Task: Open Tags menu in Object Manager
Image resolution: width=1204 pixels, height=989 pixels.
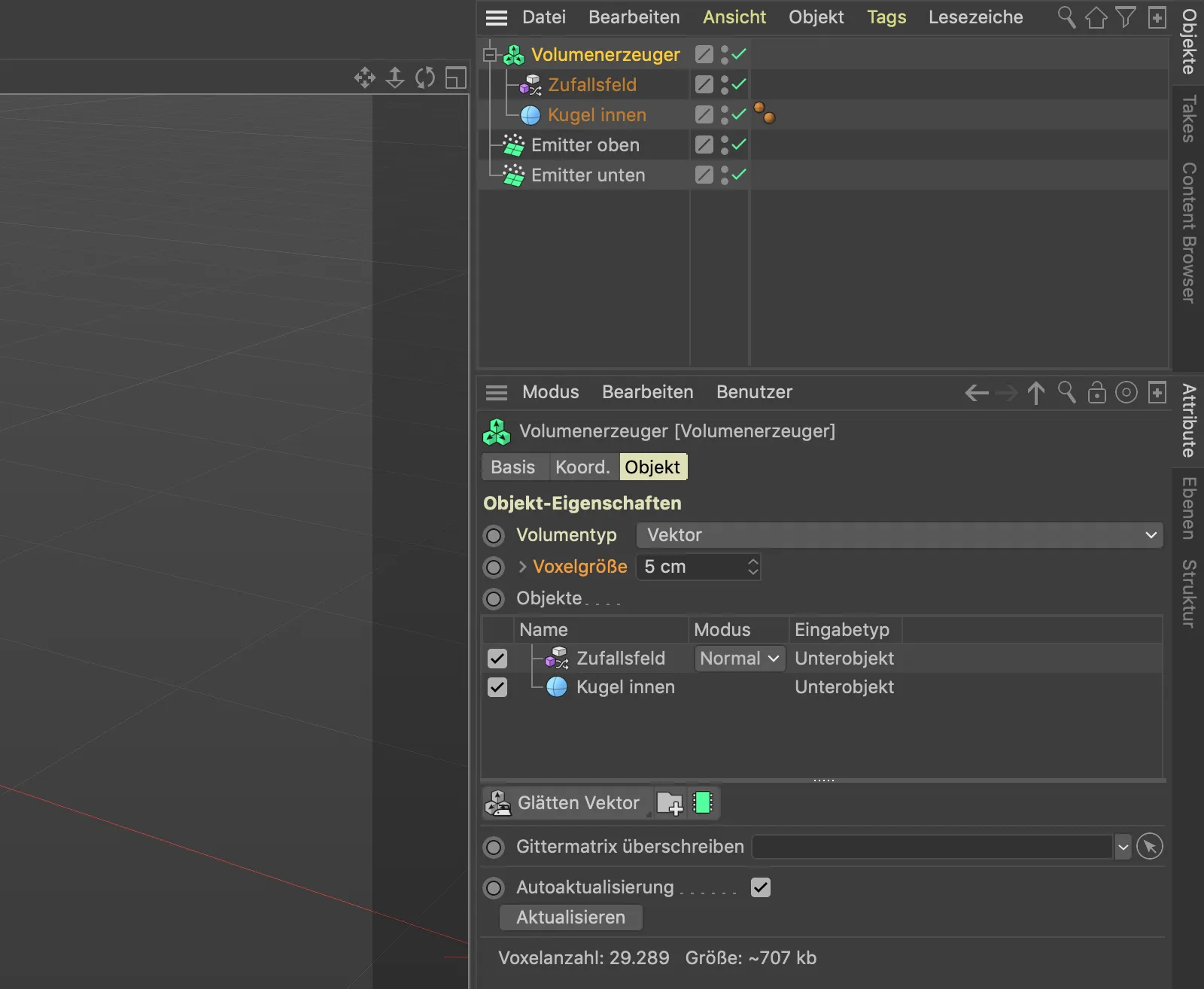Action: tap(886, 17)
